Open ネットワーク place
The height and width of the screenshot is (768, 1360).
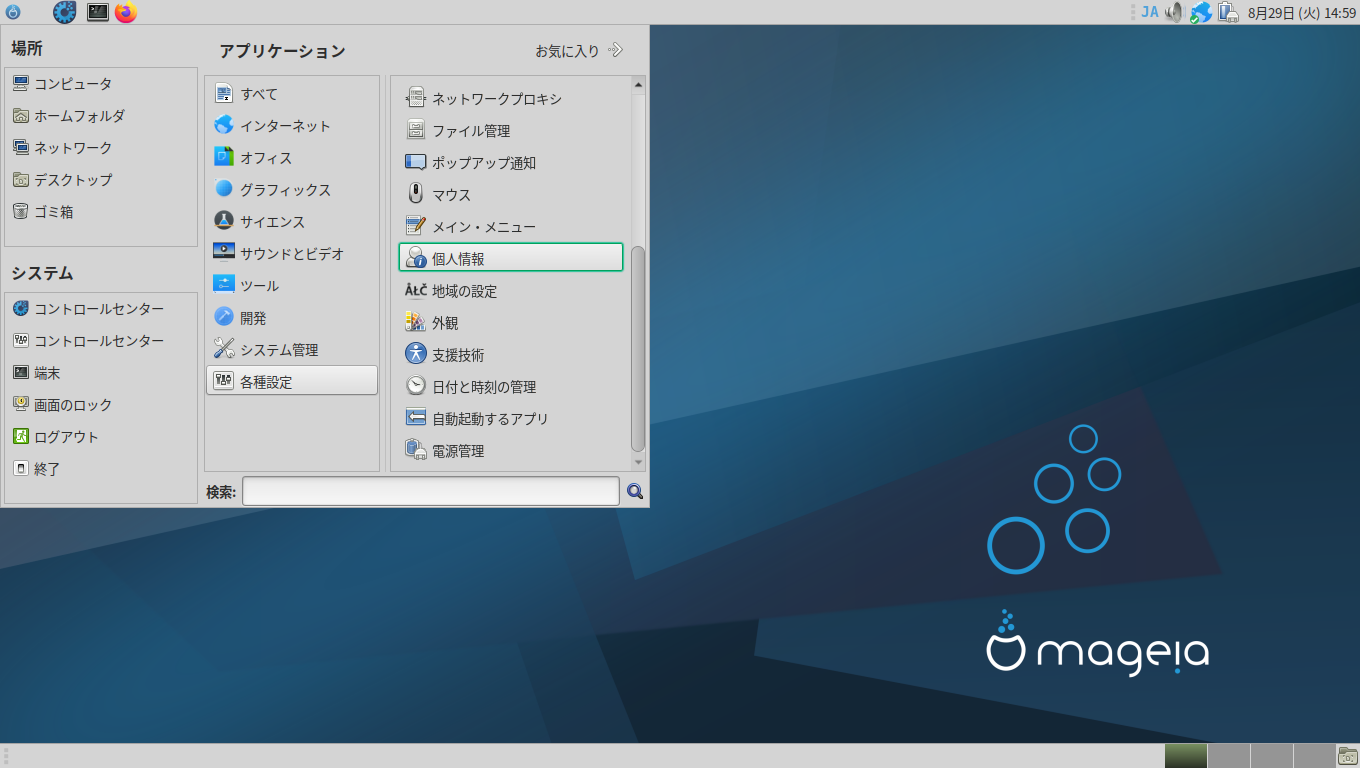point(100,148)
